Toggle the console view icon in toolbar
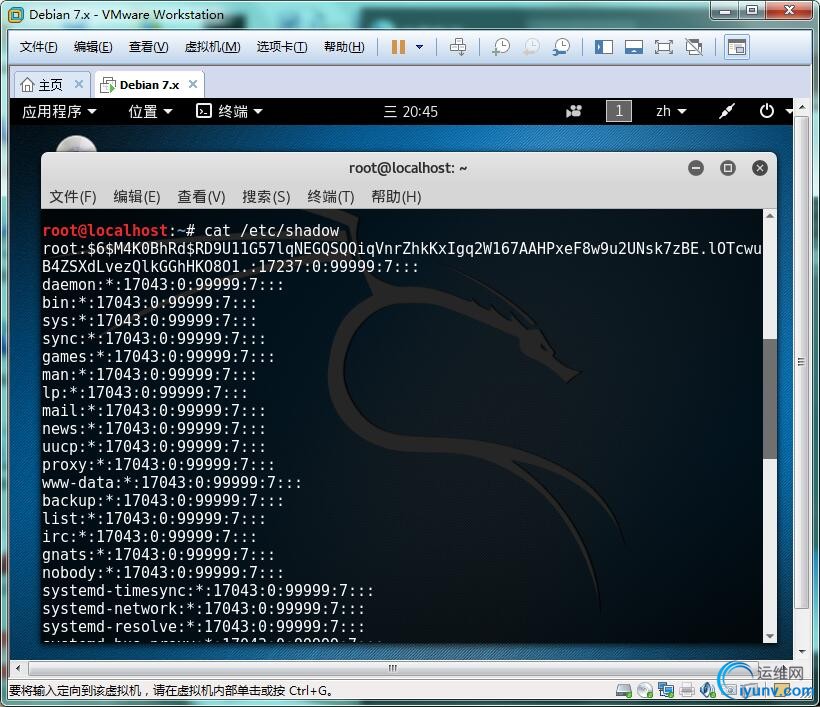 (737, 47)
